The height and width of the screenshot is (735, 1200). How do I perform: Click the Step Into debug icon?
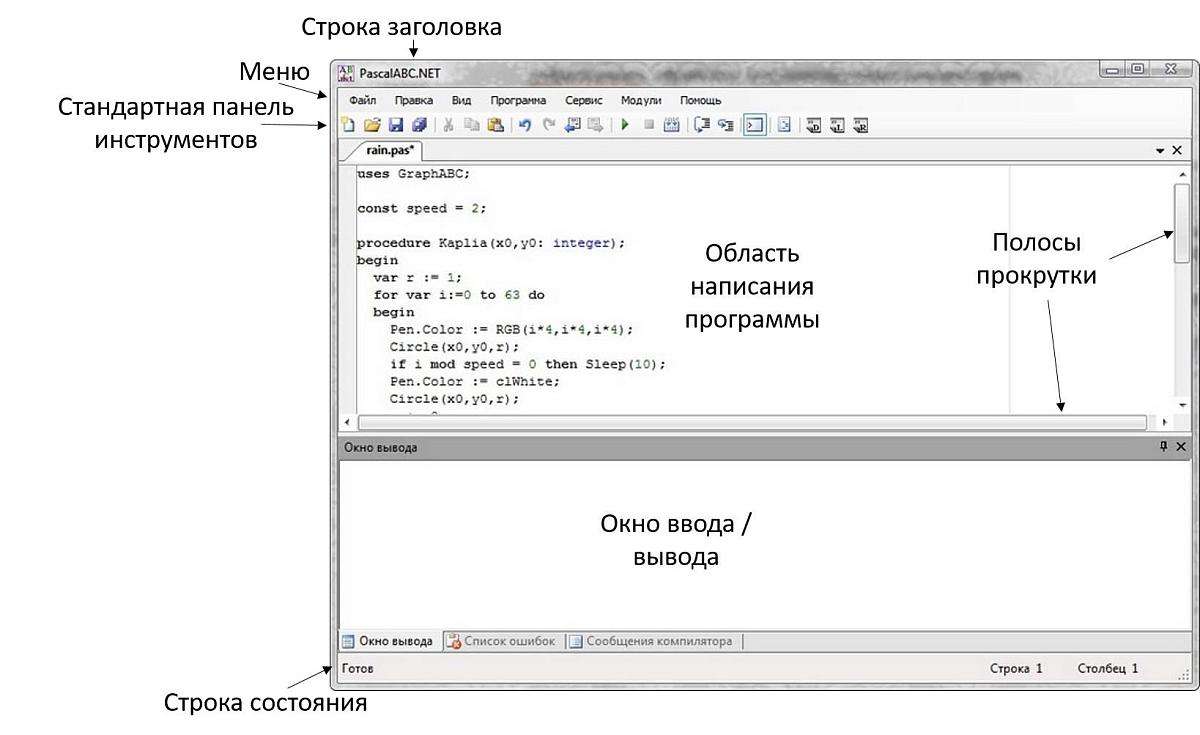click(x=726, y=125)
